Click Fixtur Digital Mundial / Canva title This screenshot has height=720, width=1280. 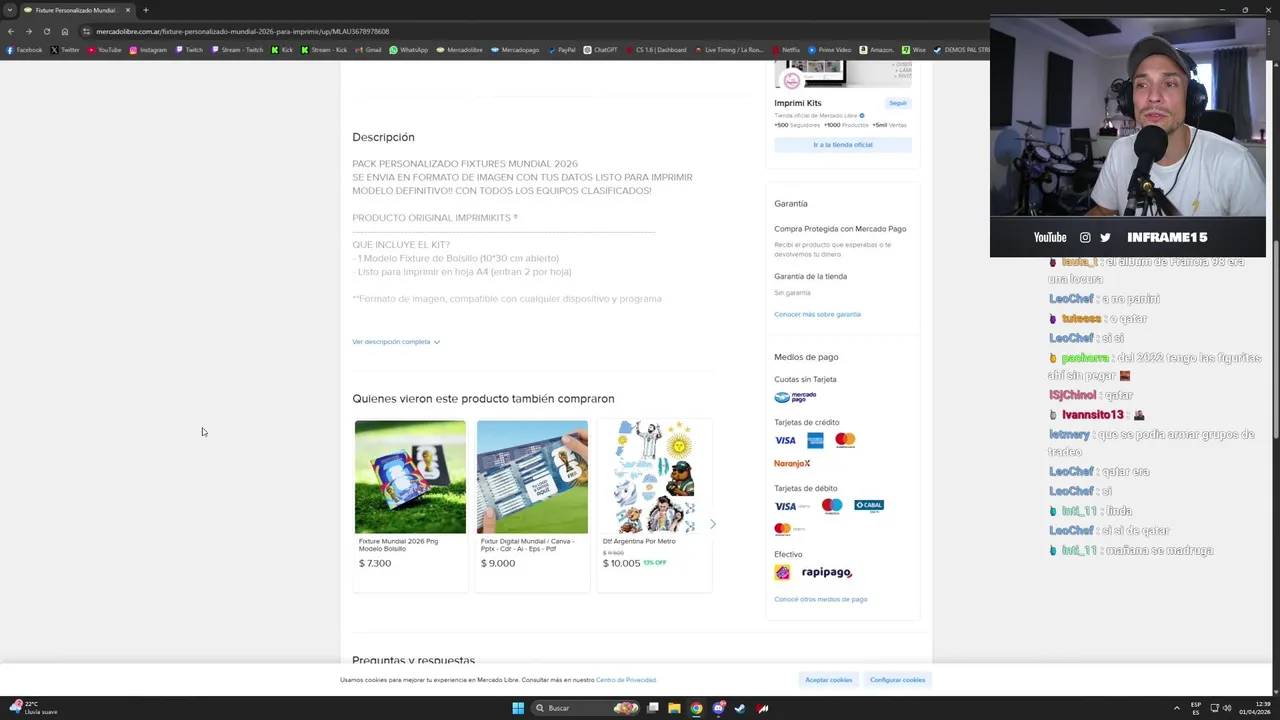527,545
